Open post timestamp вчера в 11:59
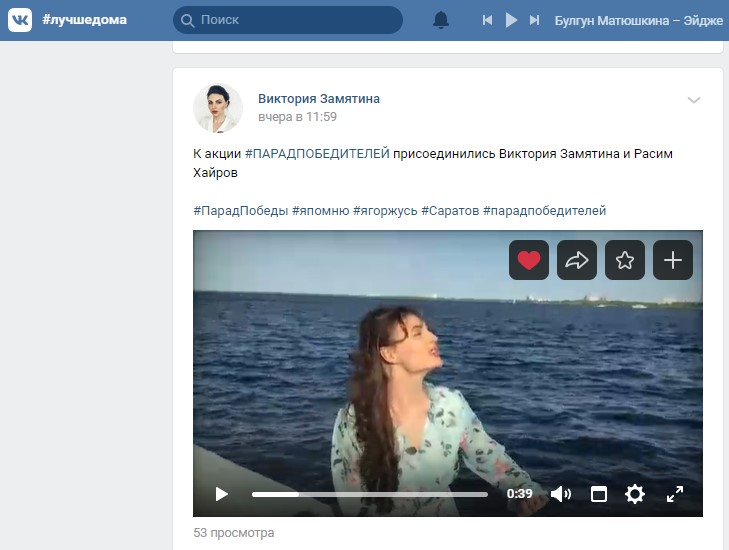729x550 pixels. [298, 117]
